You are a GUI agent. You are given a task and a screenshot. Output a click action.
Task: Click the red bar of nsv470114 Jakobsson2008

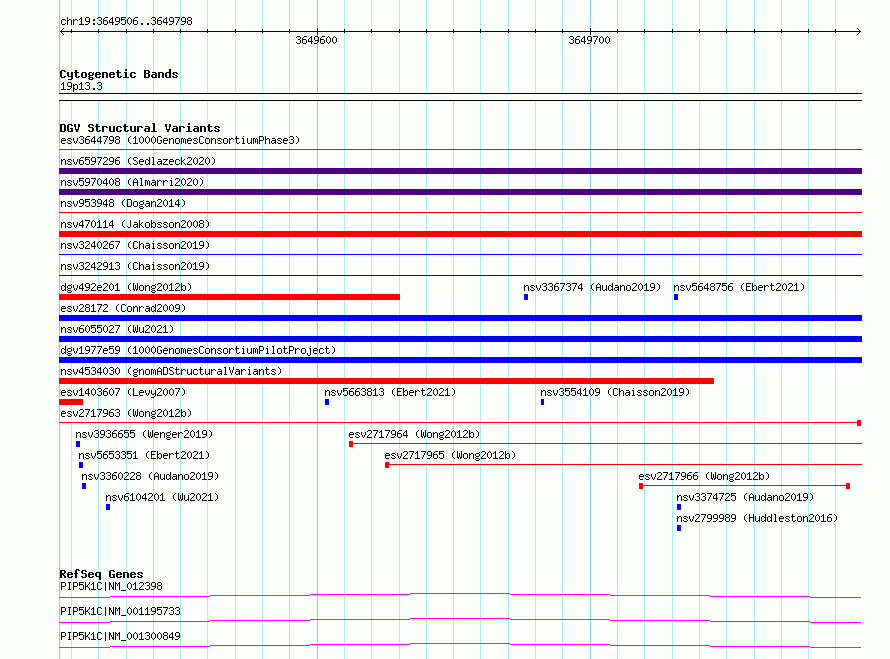[460, 234]
